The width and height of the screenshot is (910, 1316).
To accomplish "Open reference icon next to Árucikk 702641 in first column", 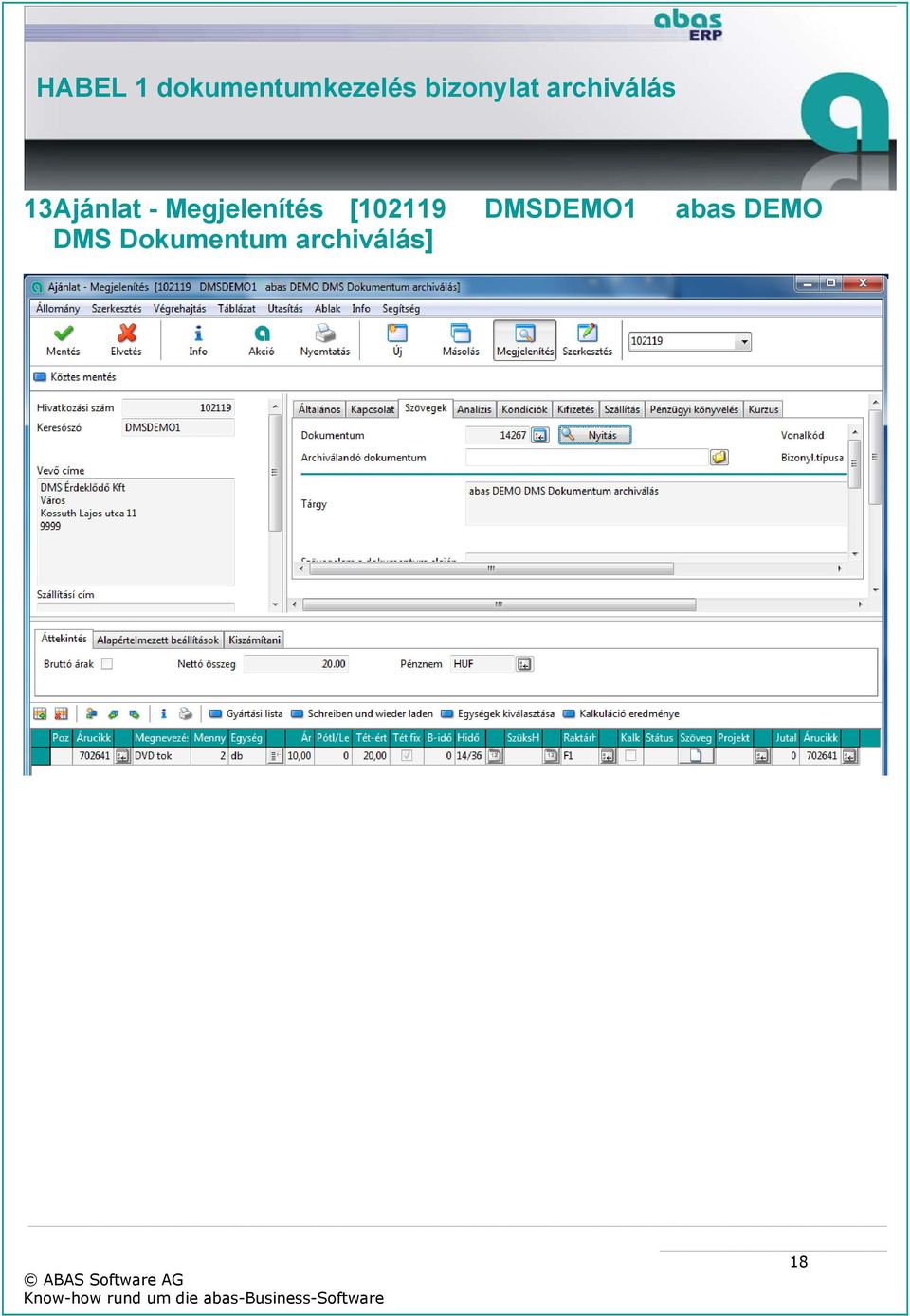I will pyautogui.click(x=122, y=756).
